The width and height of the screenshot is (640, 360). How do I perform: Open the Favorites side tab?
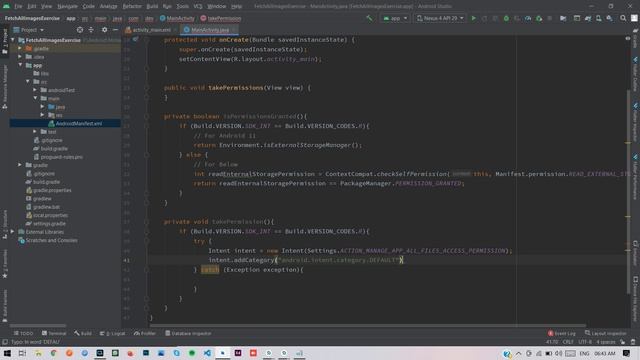[5, 264]
